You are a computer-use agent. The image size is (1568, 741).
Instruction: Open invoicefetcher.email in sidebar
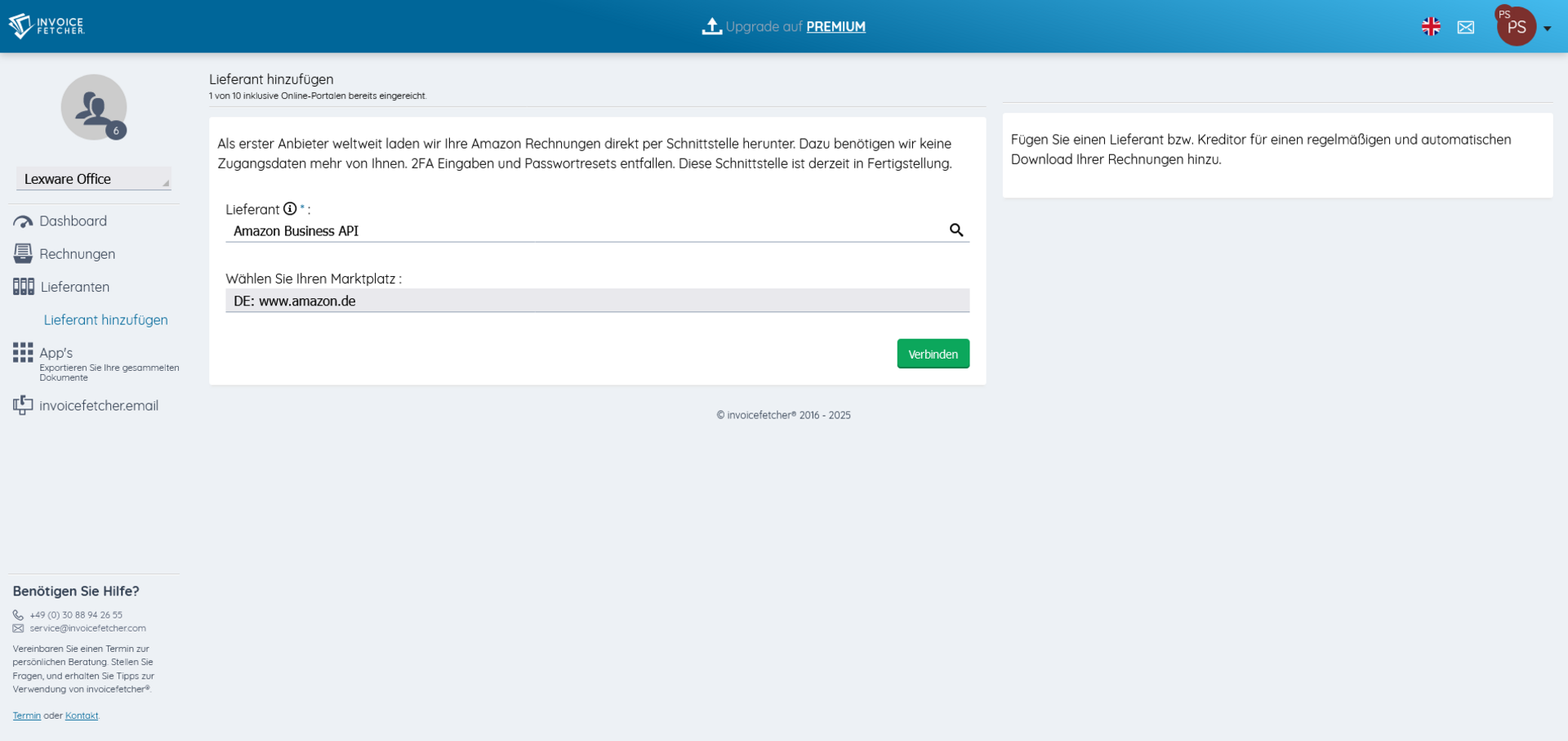[x=98, y=406]
